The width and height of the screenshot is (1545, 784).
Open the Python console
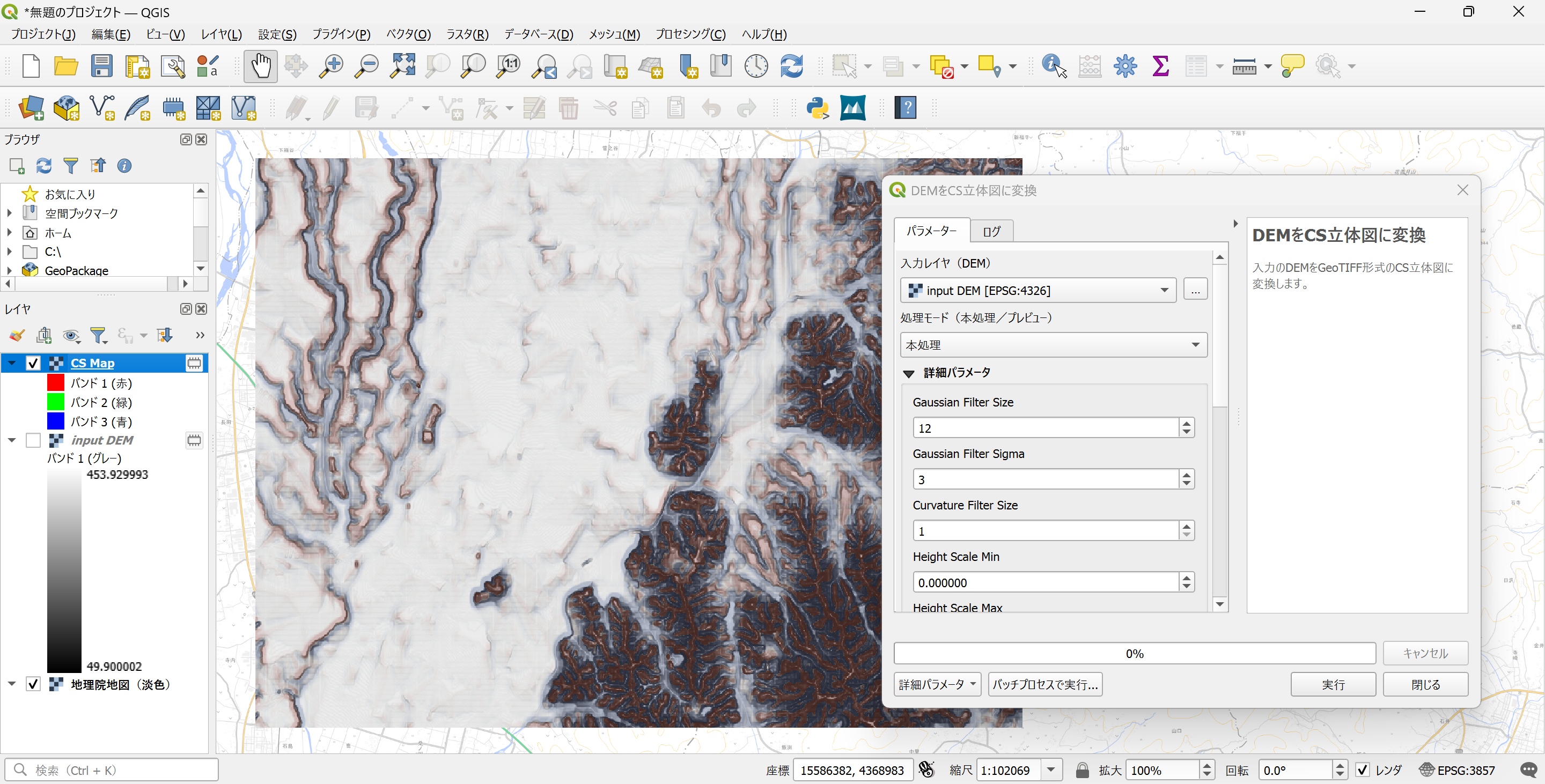tap(818, 108)
